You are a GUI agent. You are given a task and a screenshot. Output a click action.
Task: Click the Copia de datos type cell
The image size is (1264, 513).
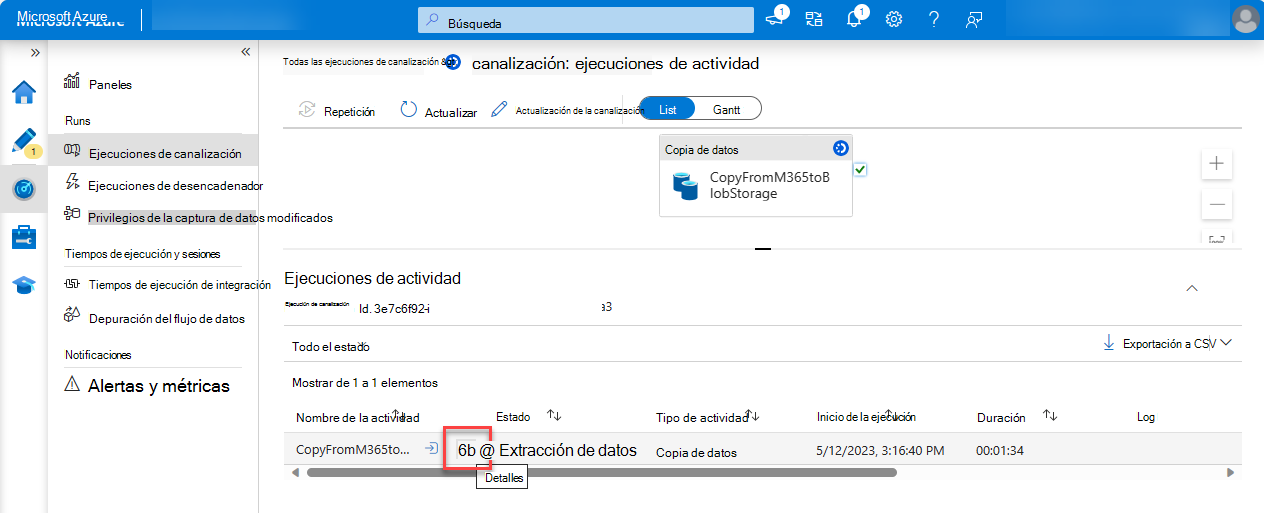point(696,453)
